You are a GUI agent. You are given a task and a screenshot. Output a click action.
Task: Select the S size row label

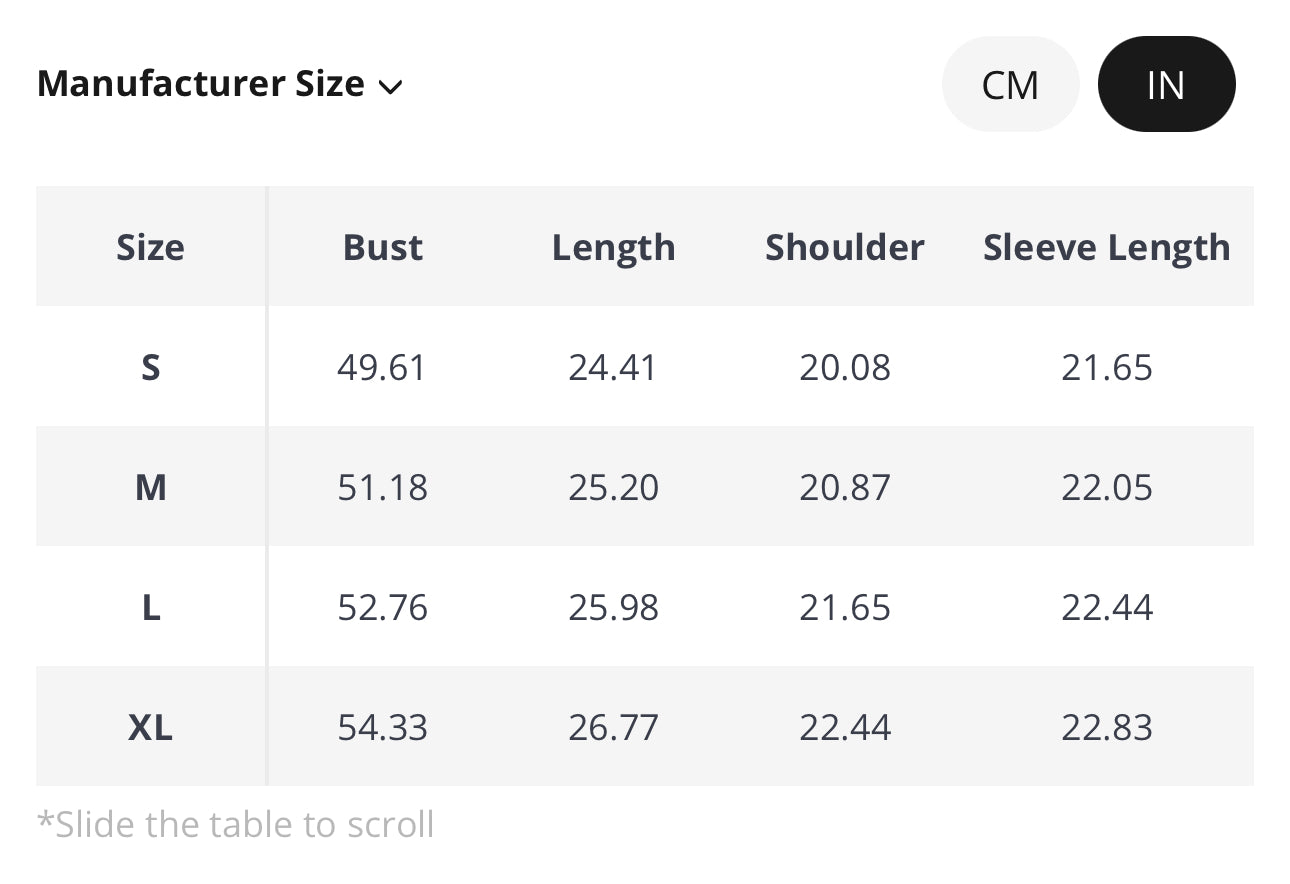[150, 367]
